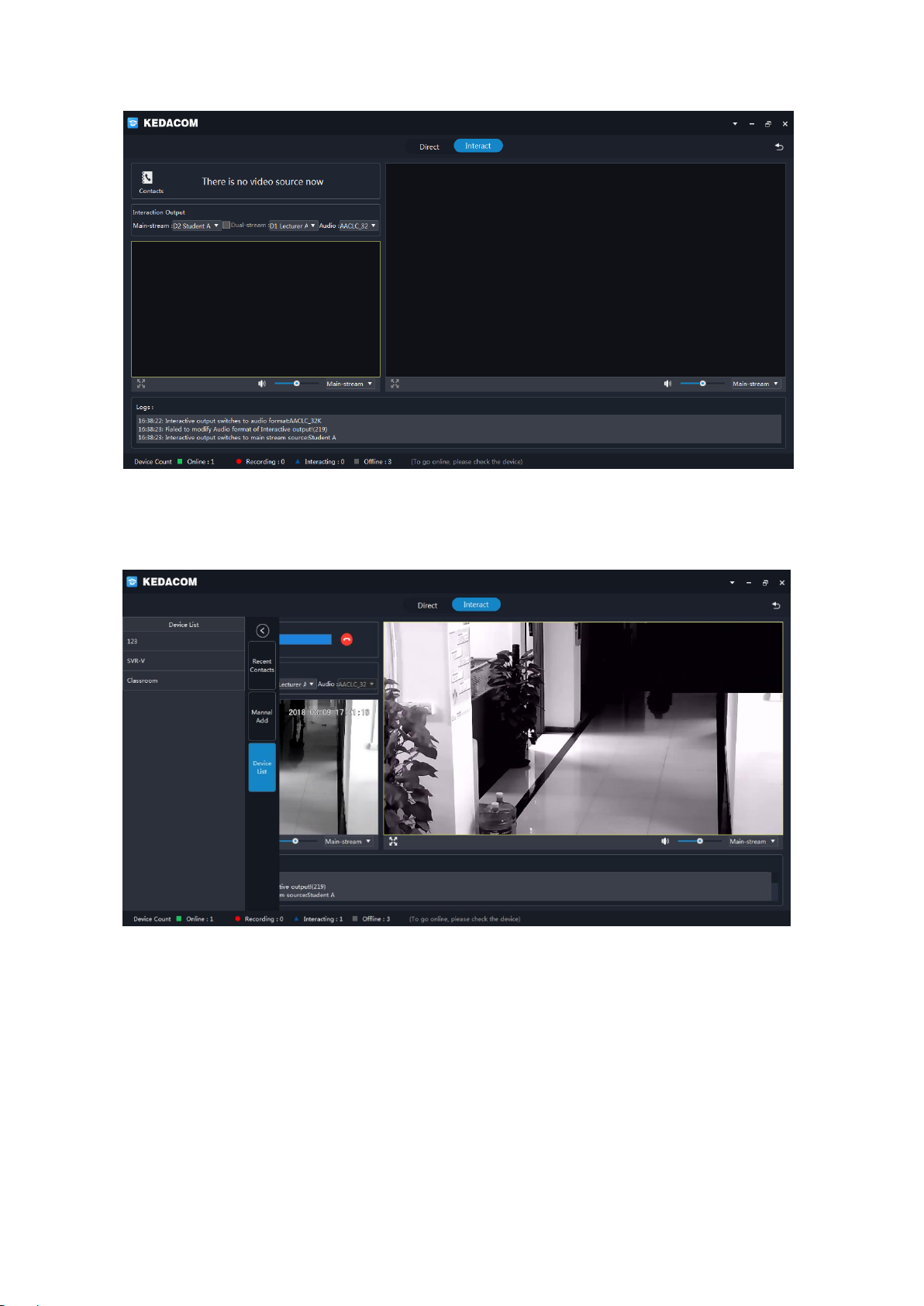Viewport: 924px width, 1306px height.
Task: Click 'Offline : 3' status in the no-video-source window
Action: click(378, 461)
